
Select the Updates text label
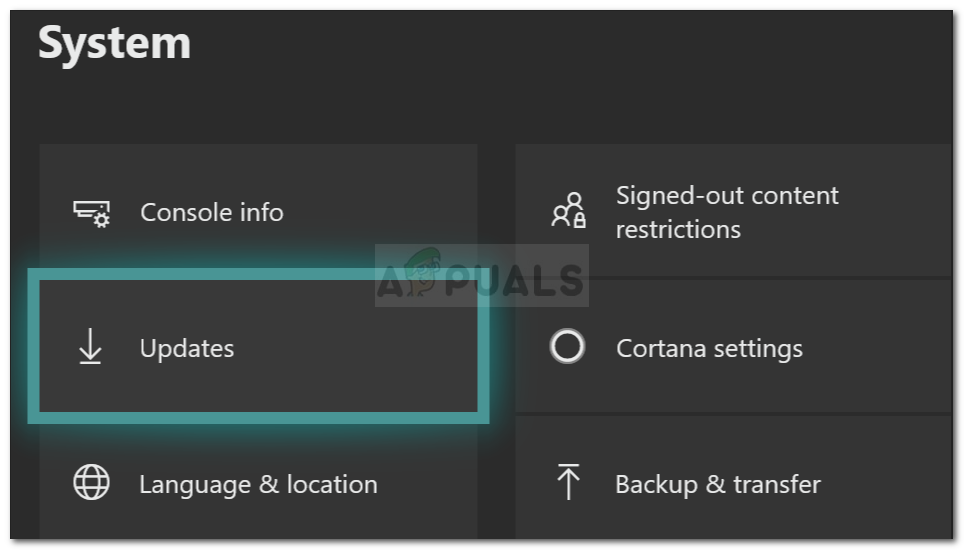coord(187,349)
